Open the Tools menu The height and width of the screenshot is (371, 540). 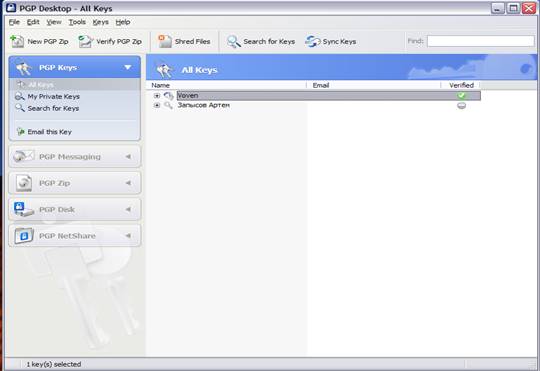pyautogui.click(x=77, y=22)
